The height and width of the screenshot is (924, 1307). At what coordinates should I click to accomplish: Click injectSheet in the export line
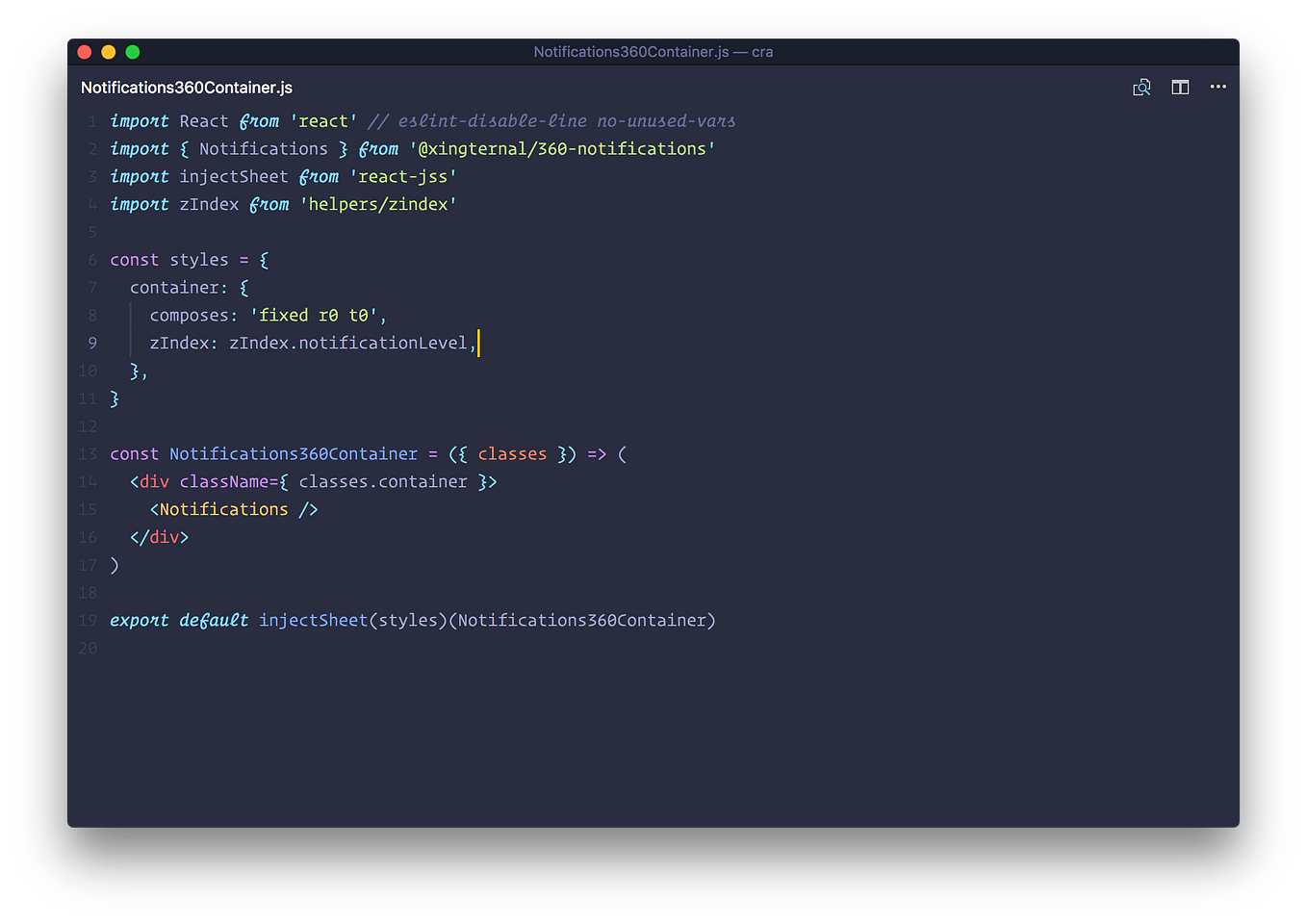click(313, 620)
